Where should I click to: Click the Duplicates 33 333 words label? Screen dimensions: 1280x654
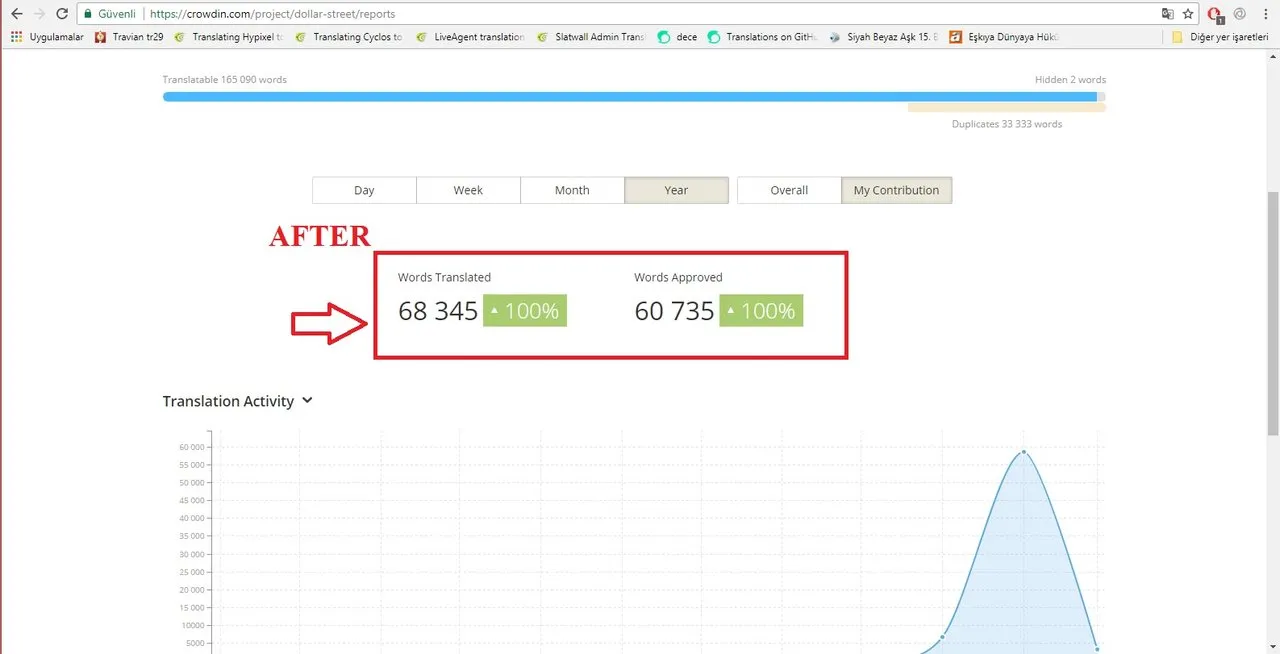1007,124
